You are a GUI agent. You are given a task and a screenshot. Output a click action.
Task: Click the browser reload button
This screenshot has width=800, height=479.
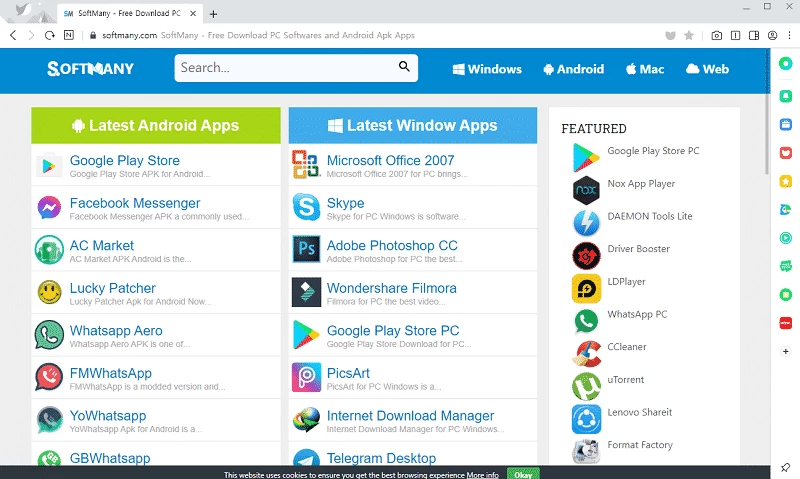pyautogui.click(x=49, y=35)
